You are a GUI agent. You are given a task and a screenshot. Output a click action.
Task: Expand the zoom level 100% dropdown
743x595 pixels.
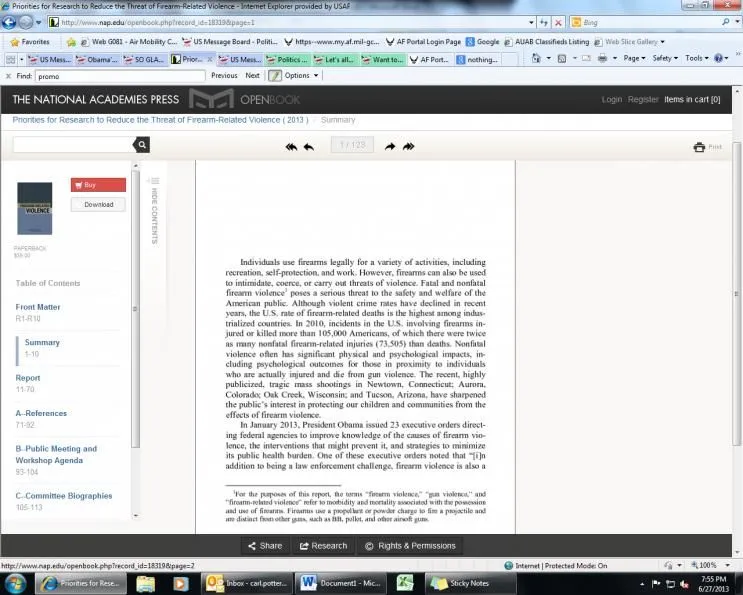point(712,566)
